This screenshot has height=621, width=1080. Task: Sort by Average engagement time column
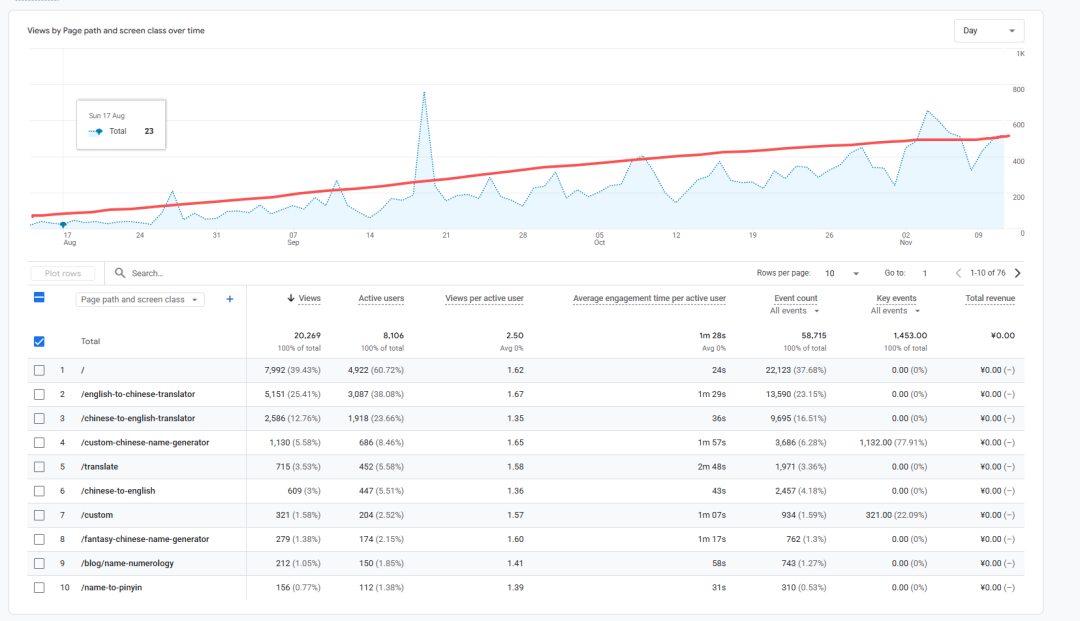click(x=649, y=298)
